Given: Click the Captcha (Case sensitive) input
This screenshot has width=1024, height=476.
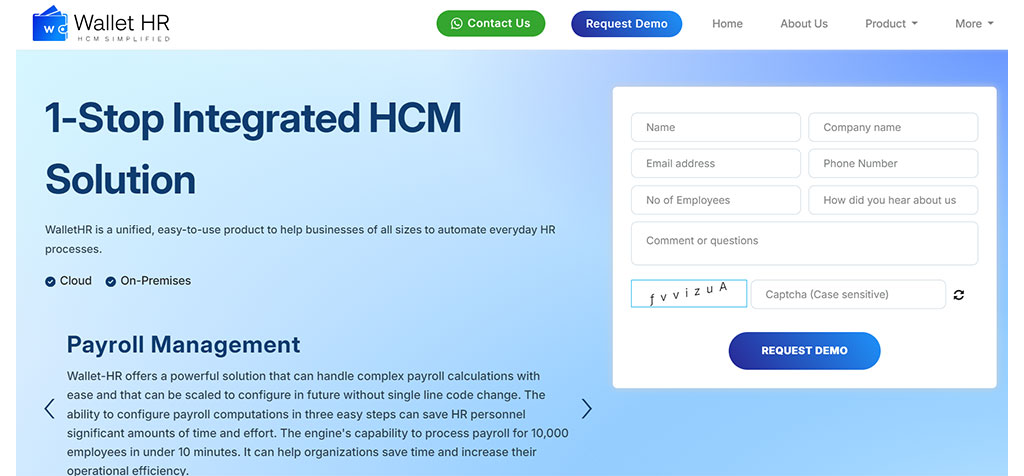Looking at the screenshot, I should (848, 294).
